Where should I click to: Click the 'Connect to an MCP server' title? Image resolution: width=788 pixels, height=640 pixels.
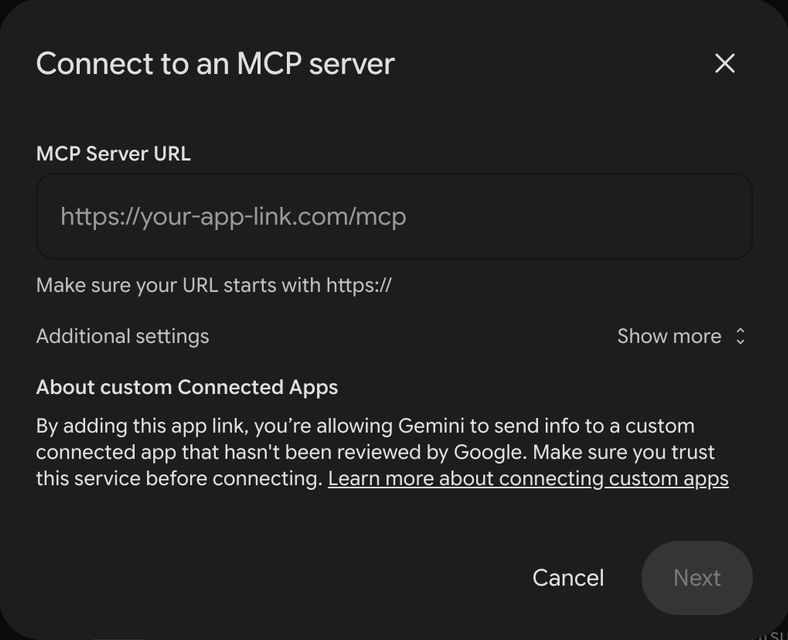[x=215, y=64]
